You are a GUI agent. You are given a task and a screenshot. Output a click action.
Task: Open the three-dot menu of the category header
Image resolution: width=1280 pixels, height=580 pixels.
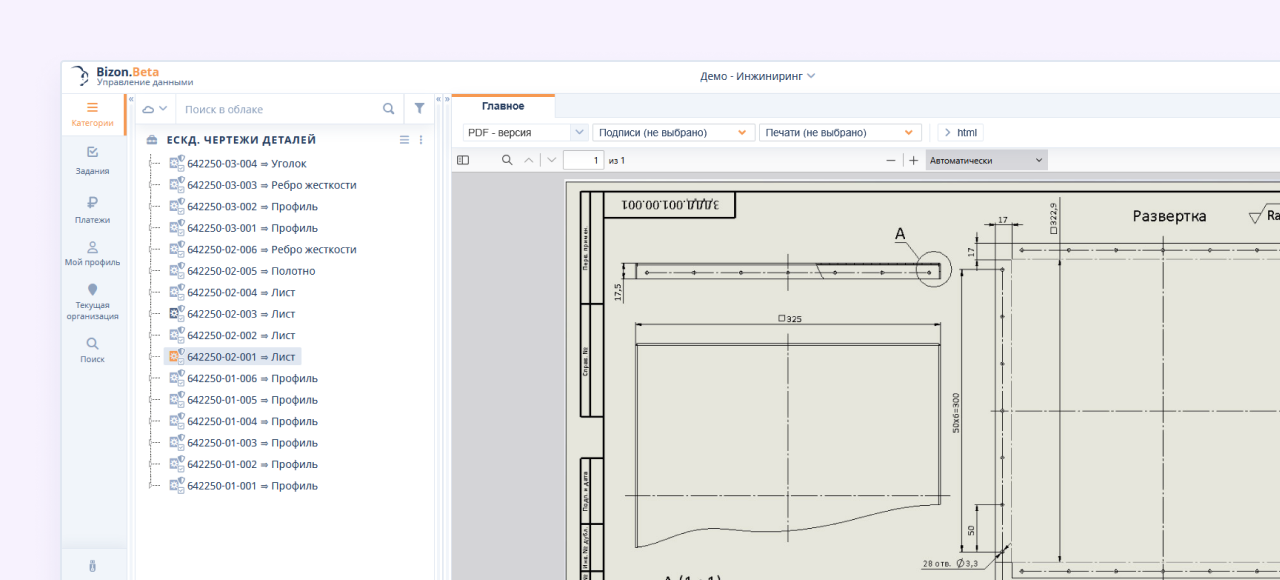coord(421,140)
